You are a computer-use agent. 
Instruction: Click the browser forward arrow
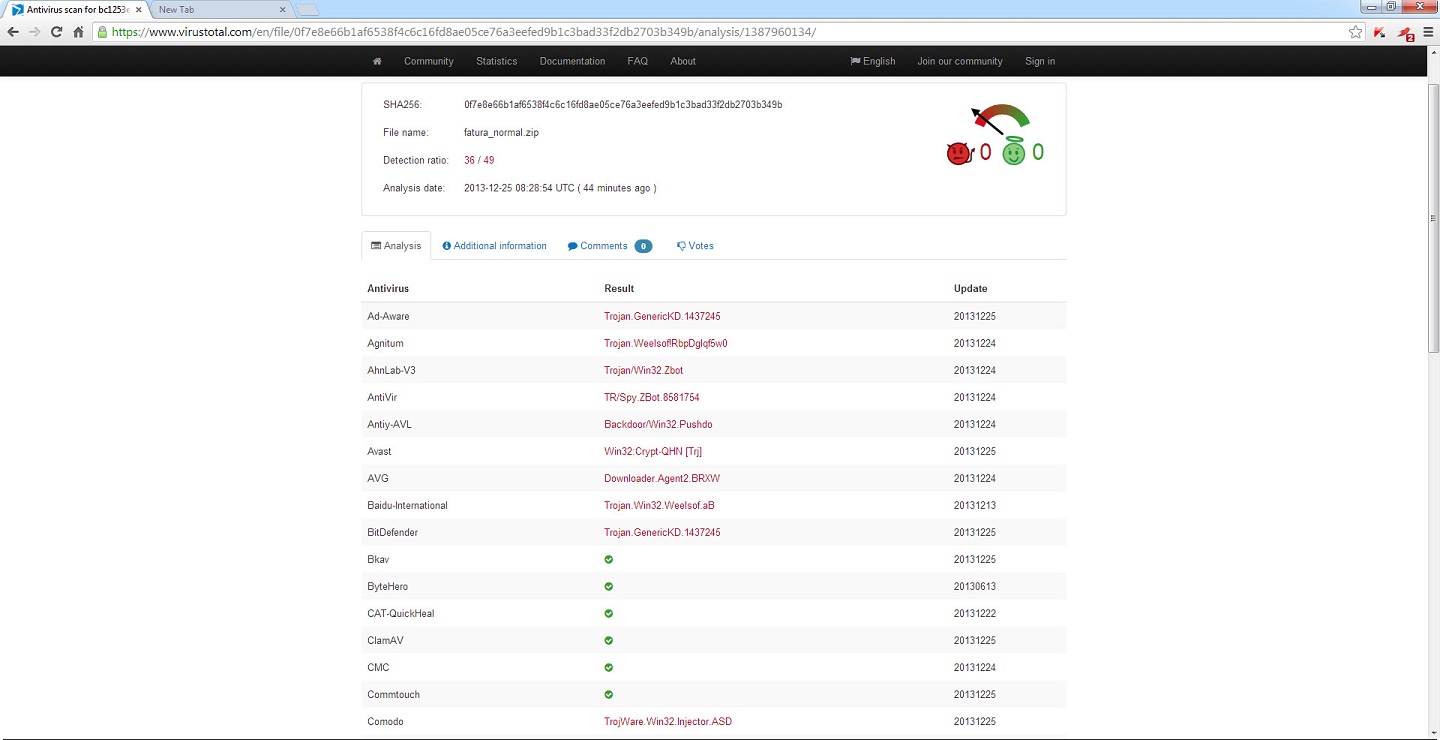(x=35, y=32)
